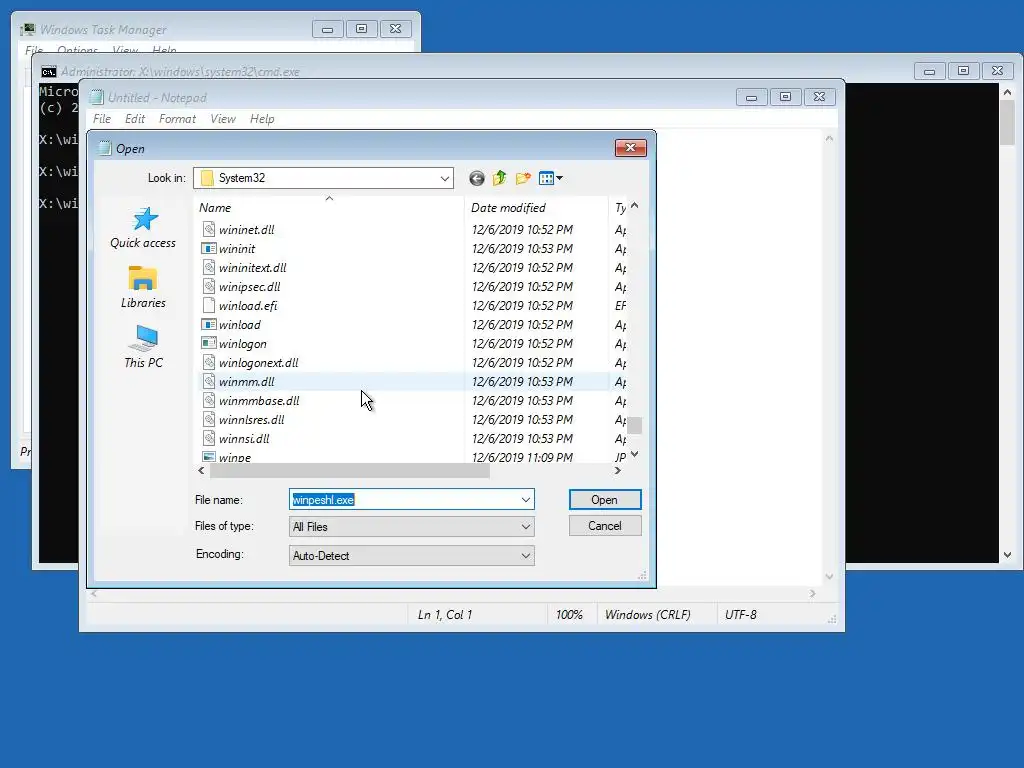
Task: Click the Task Manager title bar icon
Action: pos(27,29)
